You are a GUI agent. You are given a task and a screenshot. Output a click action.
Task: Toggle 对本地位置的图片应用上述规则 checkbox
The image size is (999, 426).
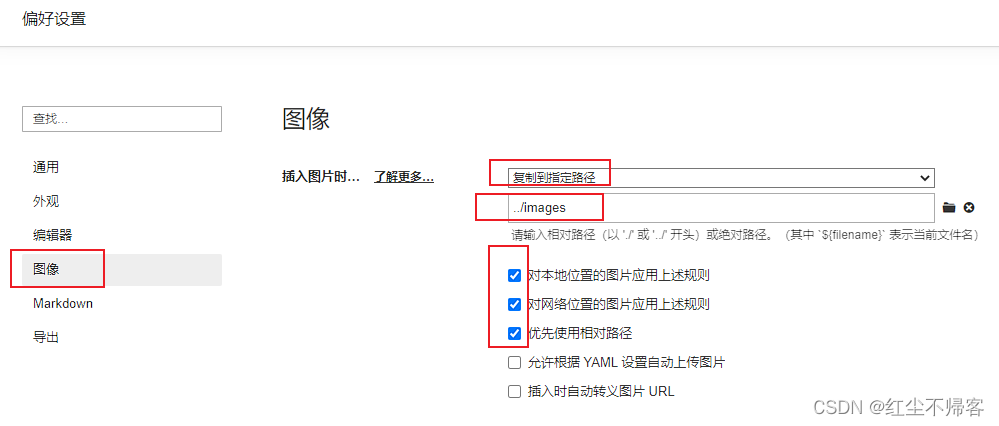514,276
